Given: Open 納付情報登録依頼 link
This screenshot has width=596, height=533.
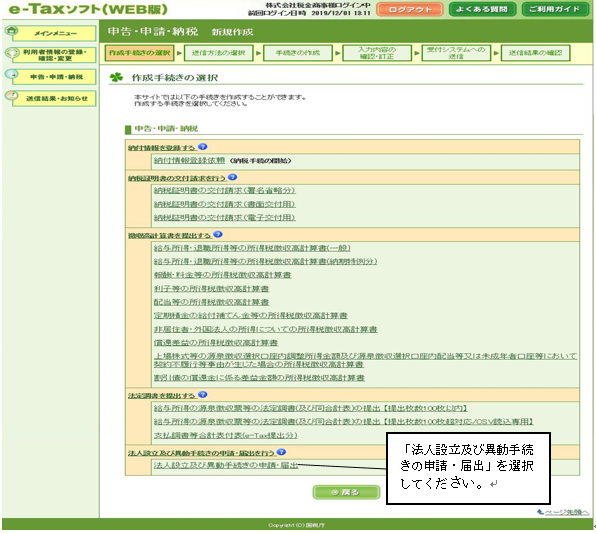Looking at the screenshot, I should click(x=189, y=161).
